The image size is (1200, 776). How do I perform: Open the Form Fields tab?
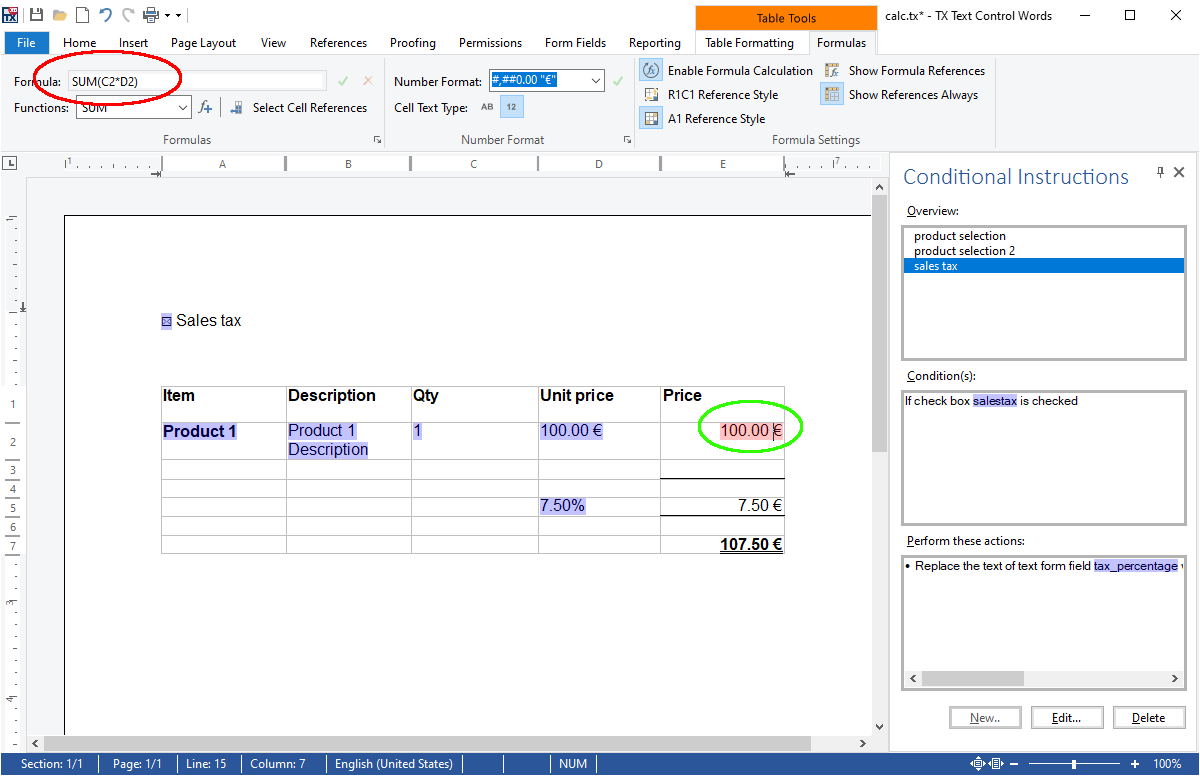(575, 43)
